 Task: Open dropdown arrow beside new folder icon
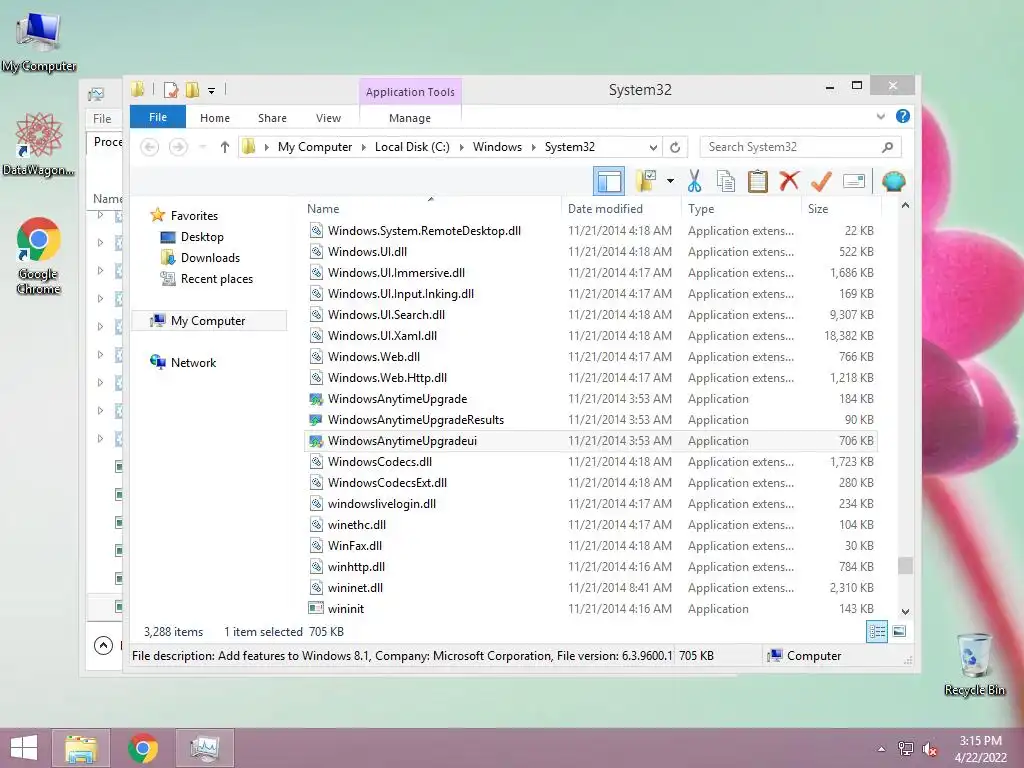(670, 181)
